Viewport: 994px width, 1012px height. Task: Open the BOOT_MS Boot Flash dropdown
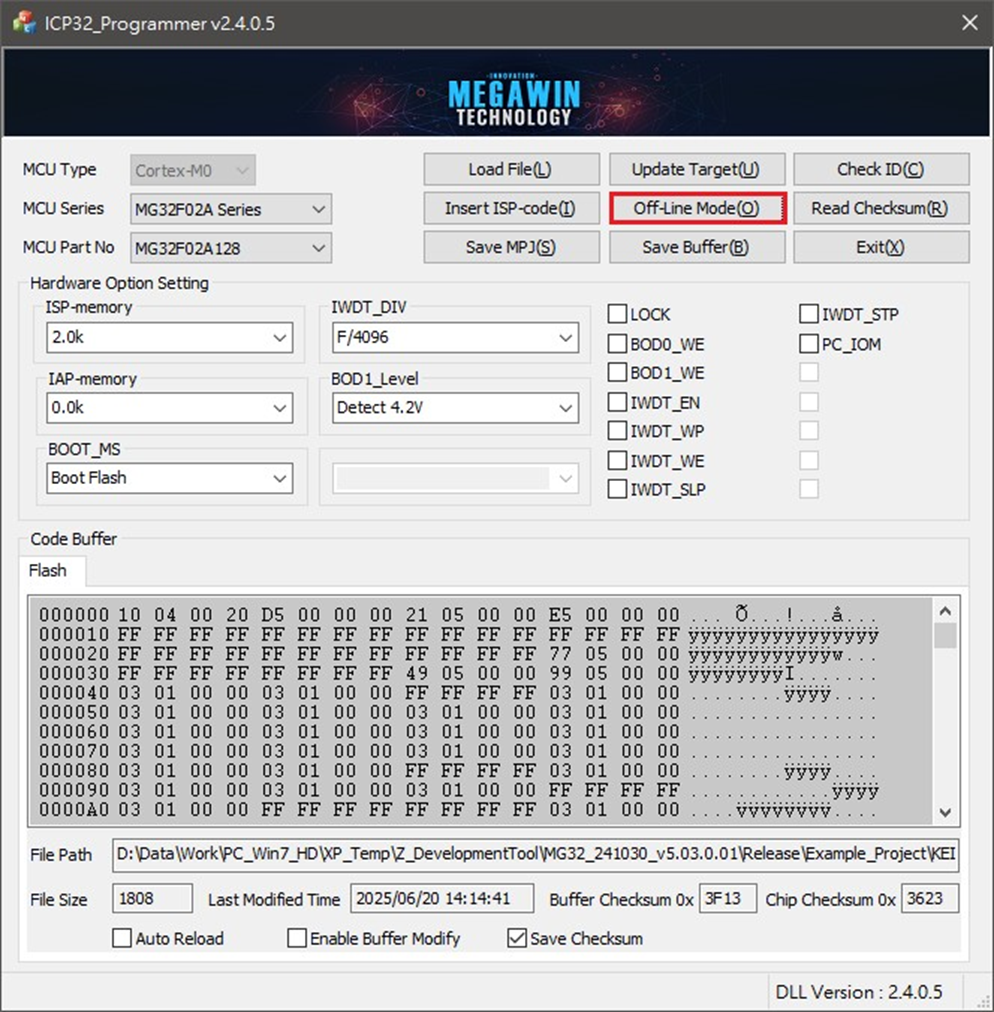(x=170, y=478)
